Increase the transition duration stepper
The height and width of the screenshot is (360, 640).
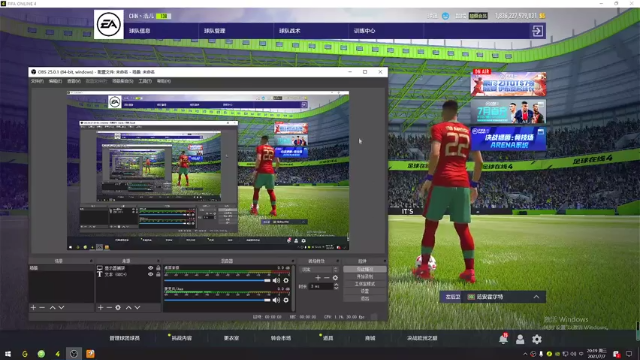pos(336,285)
